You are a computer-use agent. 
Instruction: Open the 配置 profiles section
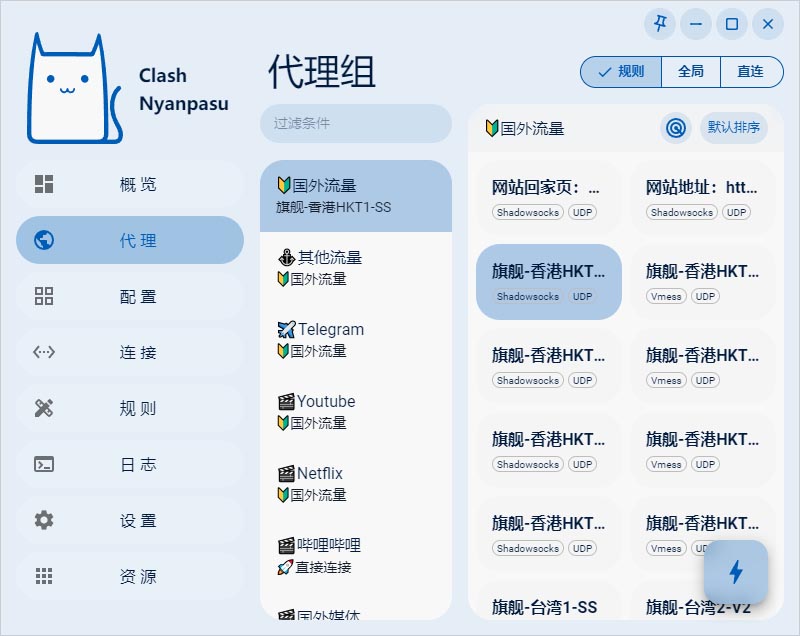[x=42, y=296]
